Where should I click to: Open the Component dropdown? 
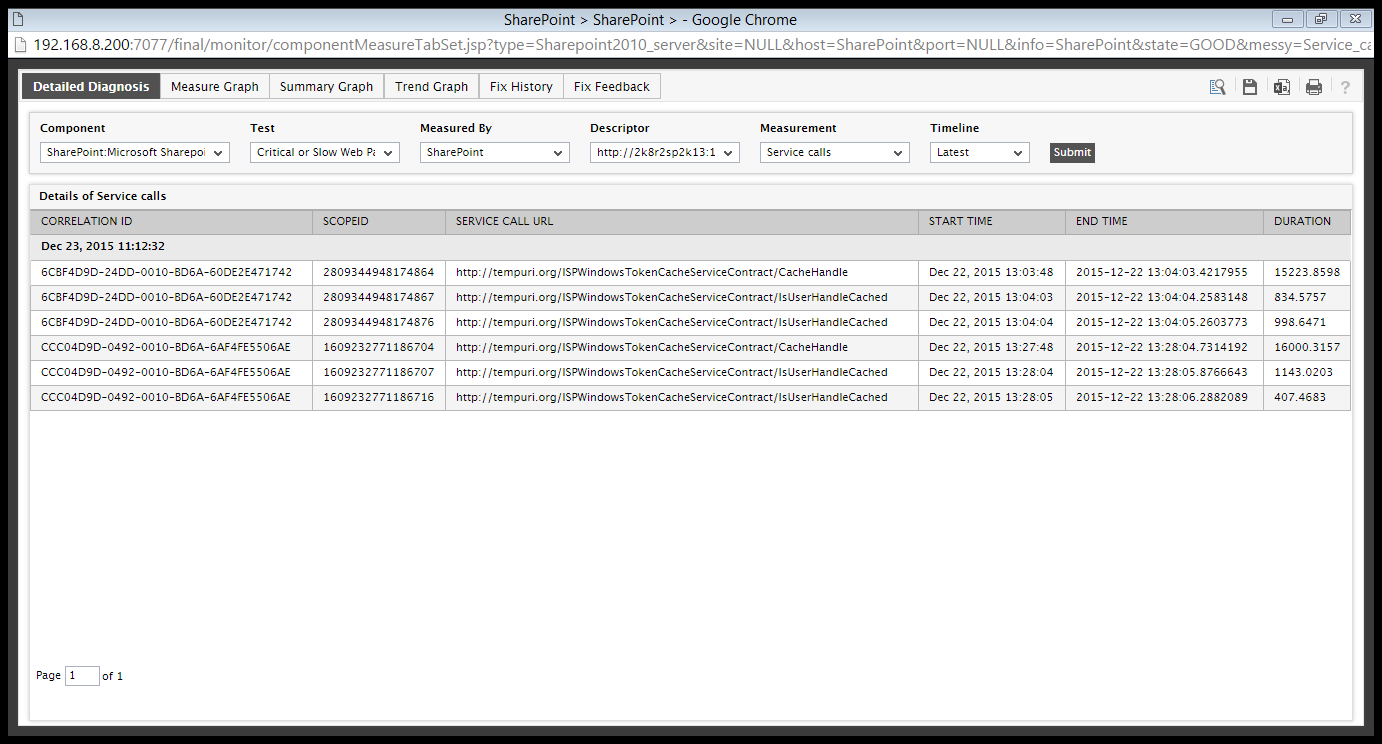pyautogui.click(x=135, y=152)
